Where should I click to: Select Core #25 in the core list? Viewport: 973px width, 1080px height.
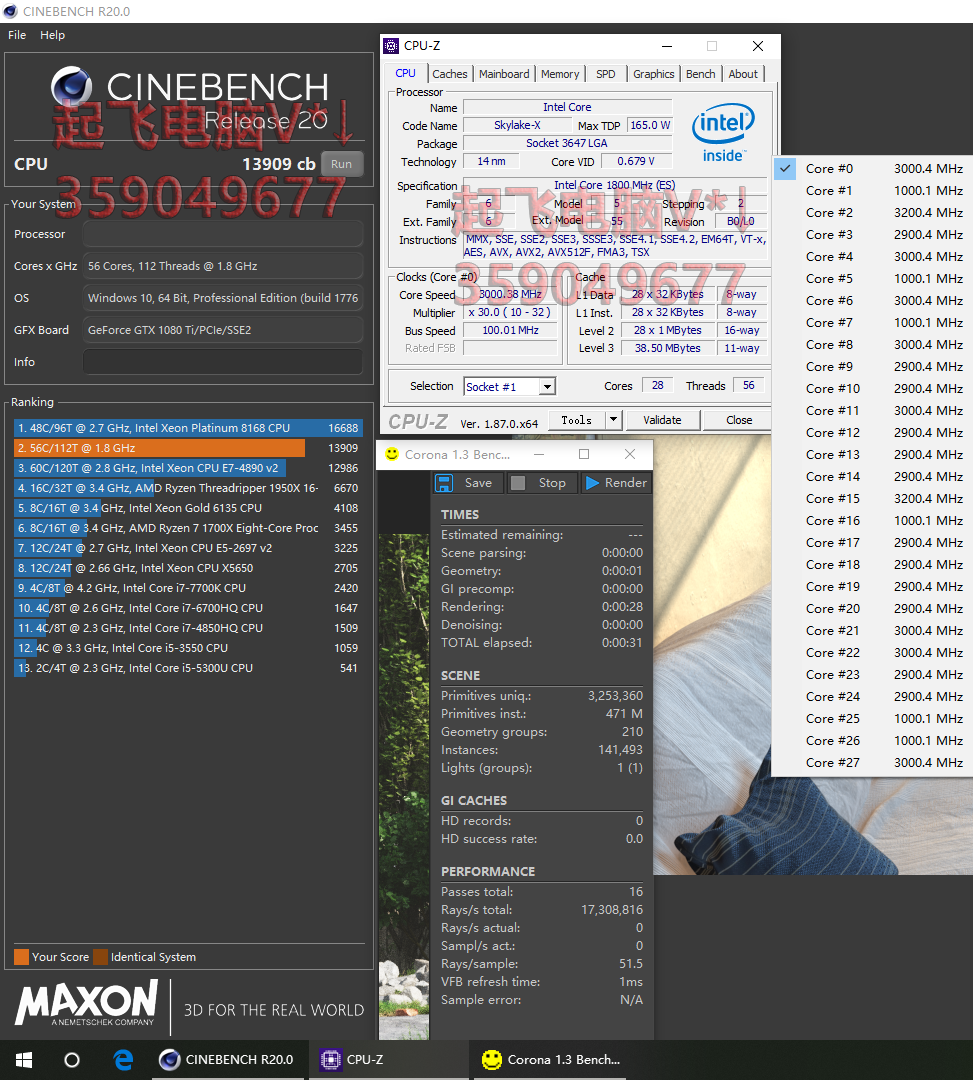872,718
